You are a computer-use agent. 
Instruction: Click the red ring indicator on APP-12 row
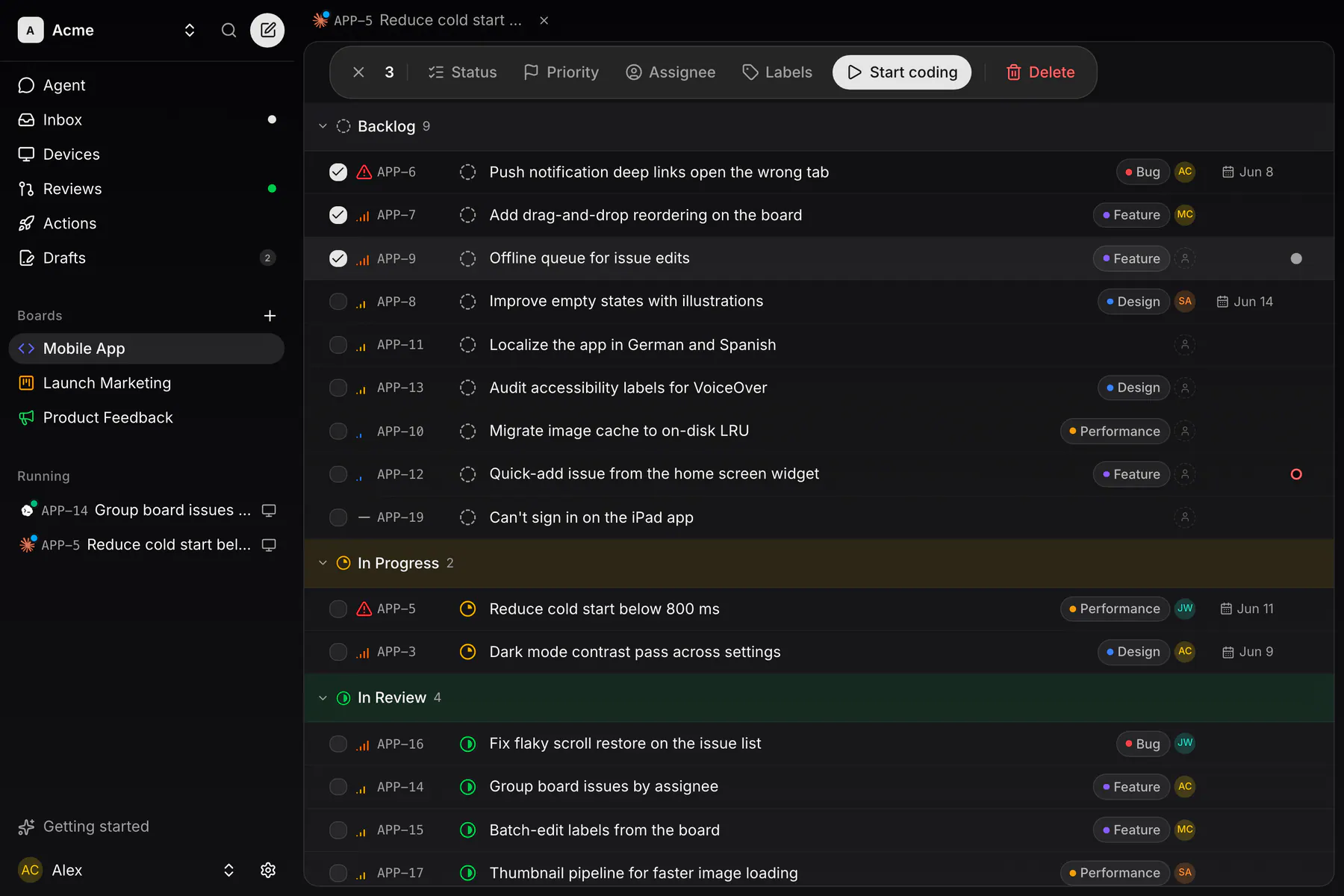pos(1296,474)
